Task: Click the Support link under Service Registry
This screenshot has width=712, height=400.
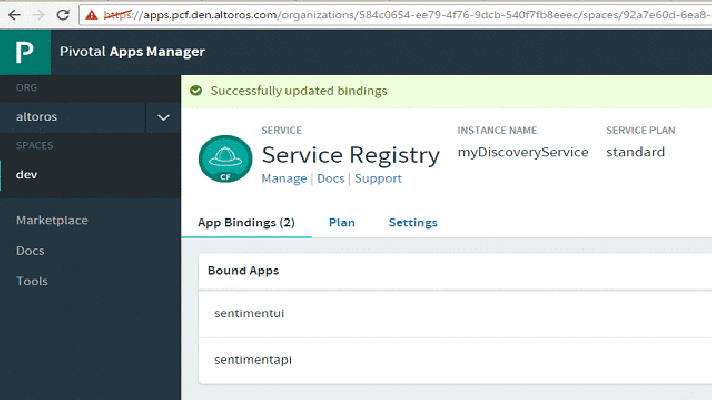Action: [x=378, y=178]
